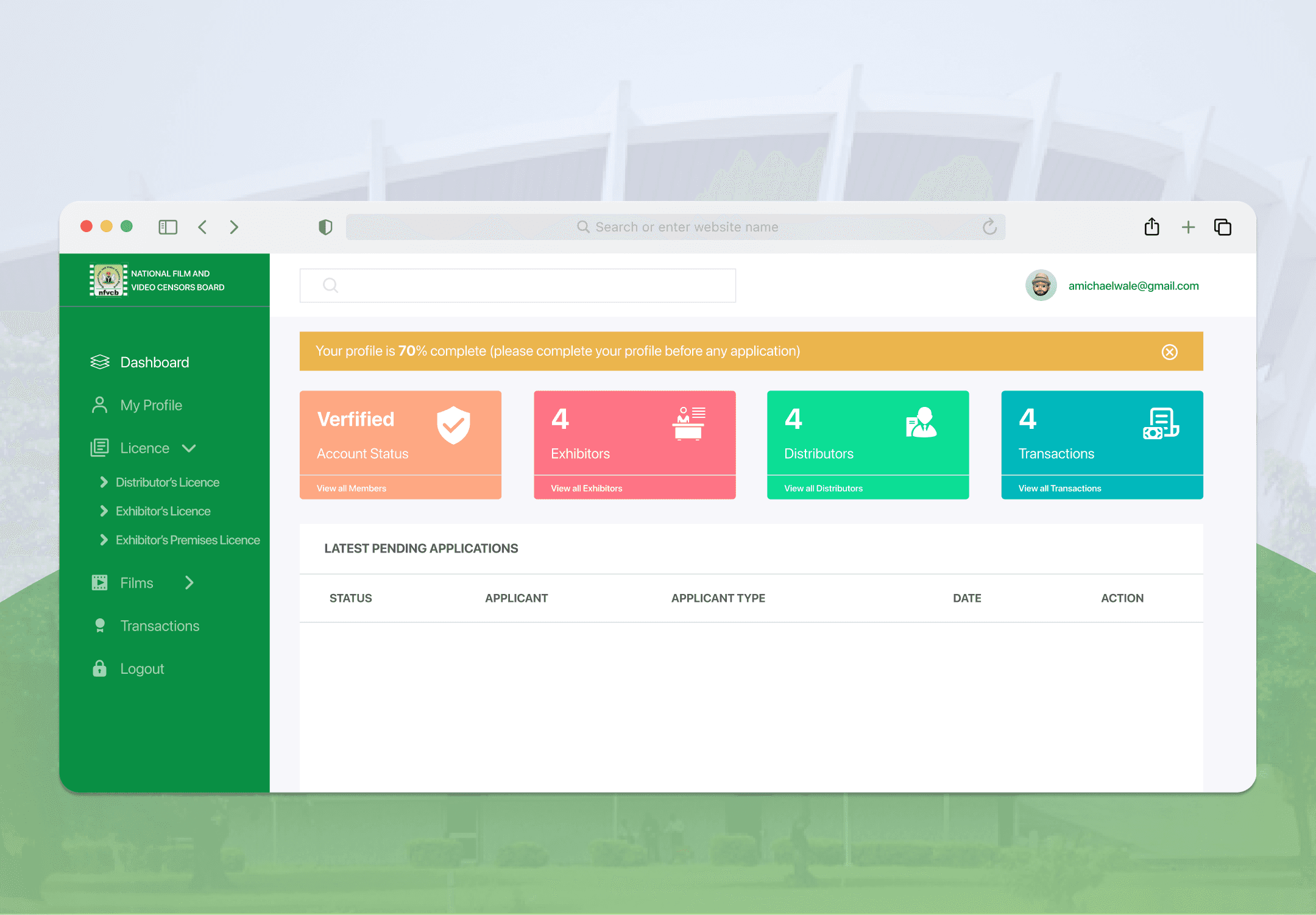Click the Logout lock icon
1316x915 pixels.
tap(100, 668)
